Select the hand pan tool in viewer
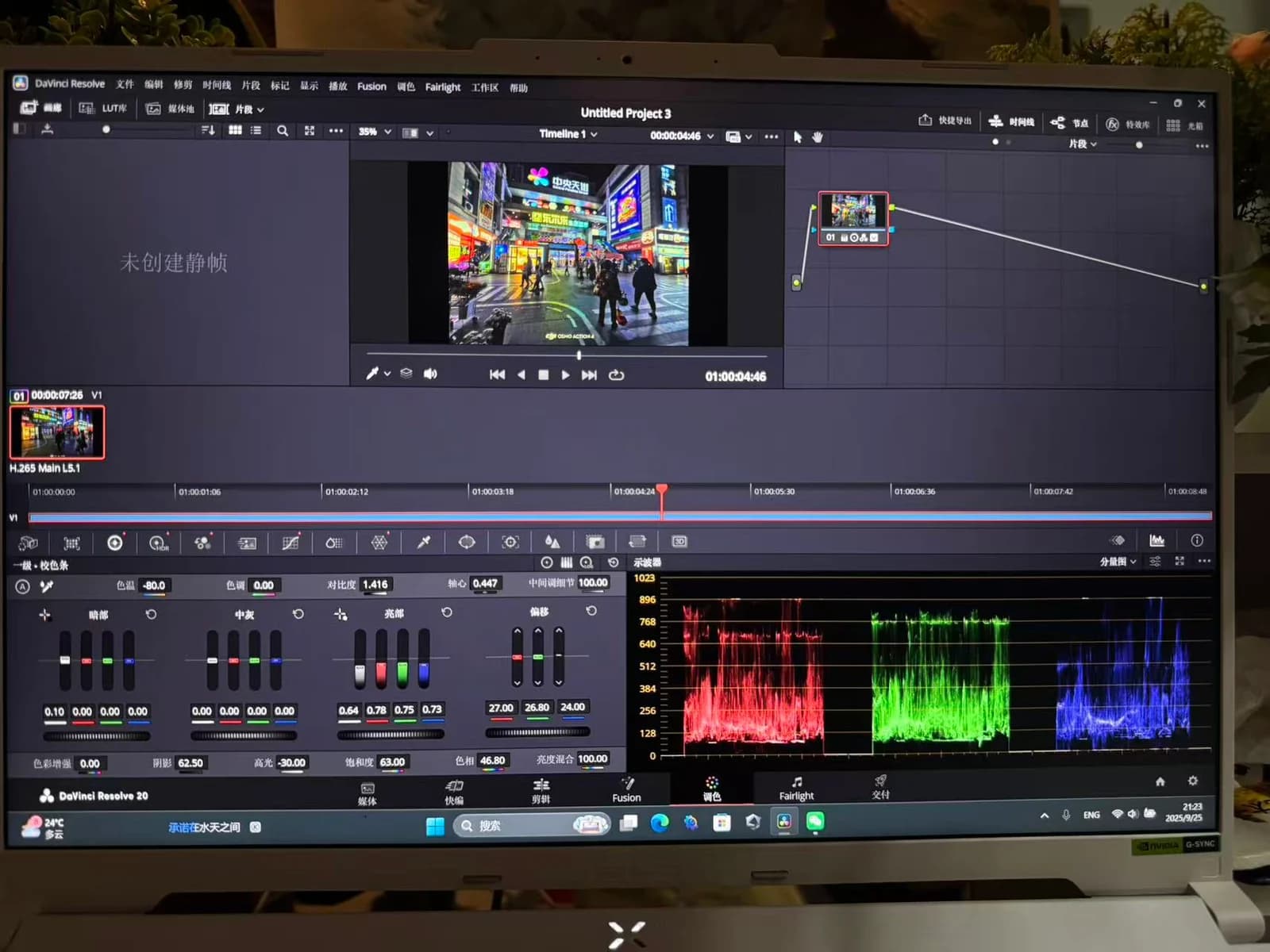This screenshot has width=1270, height=952. (x=817, y=137)
